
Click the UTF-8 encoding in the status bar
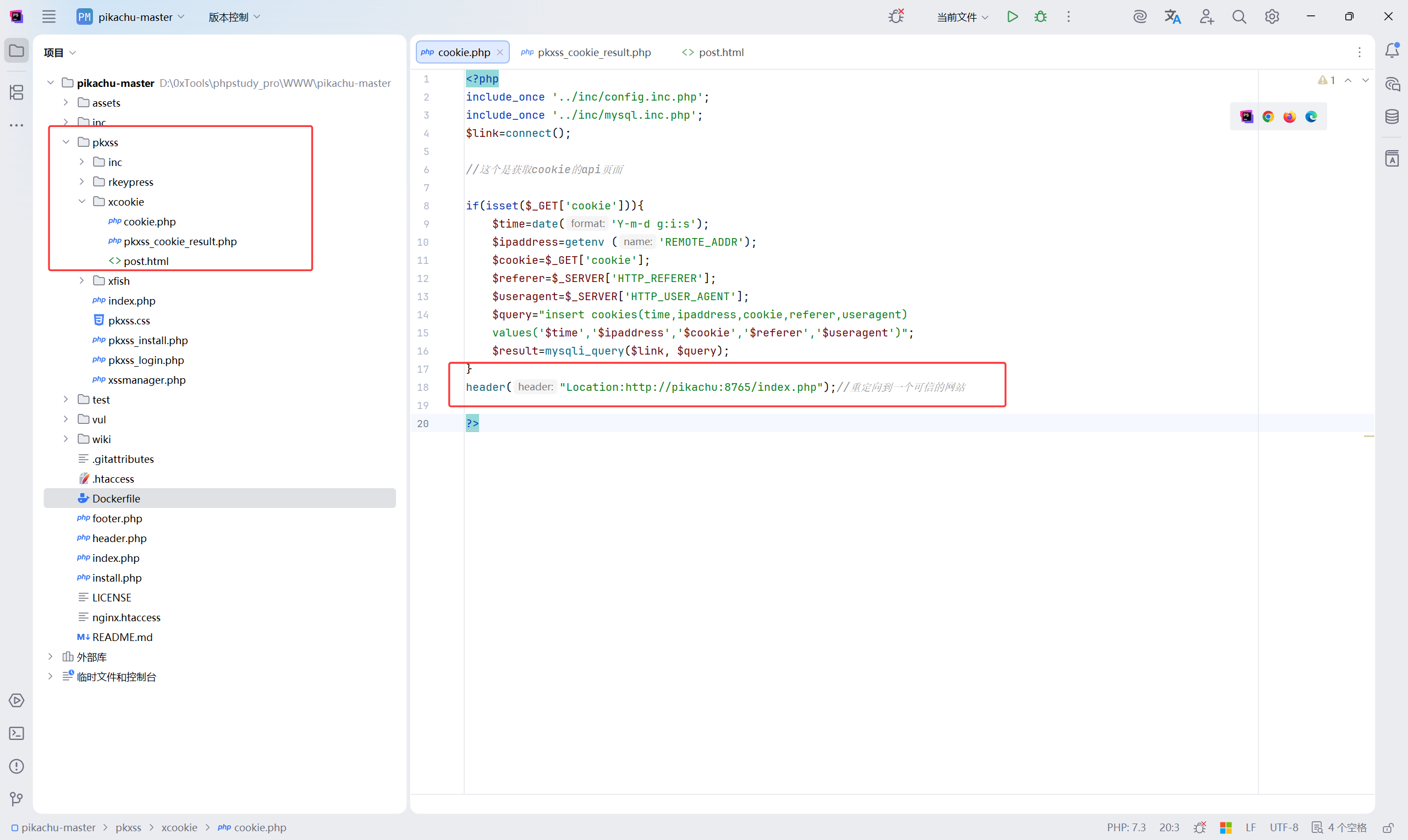[1284, 827]
